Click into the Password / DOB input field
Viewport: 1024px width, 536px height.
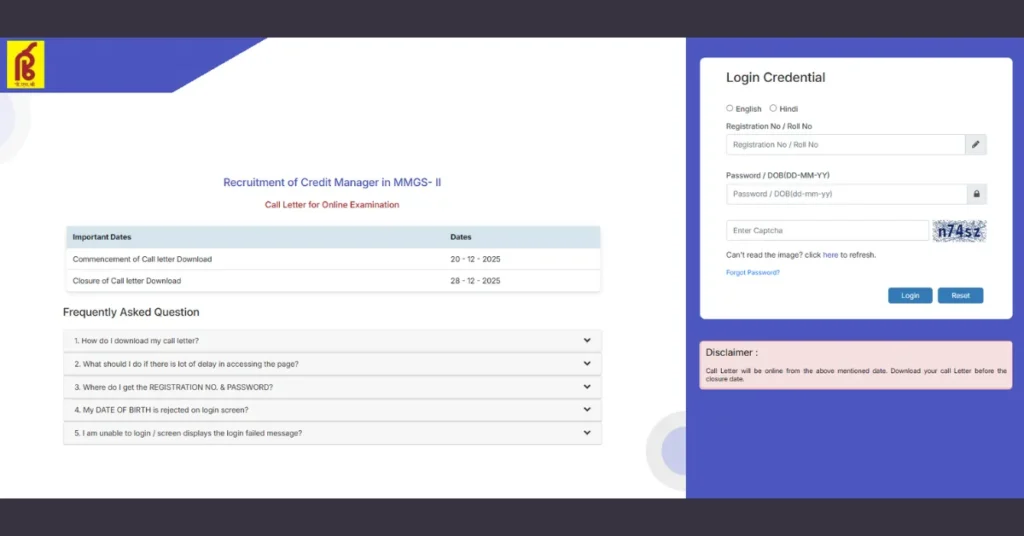pos(845,194)
